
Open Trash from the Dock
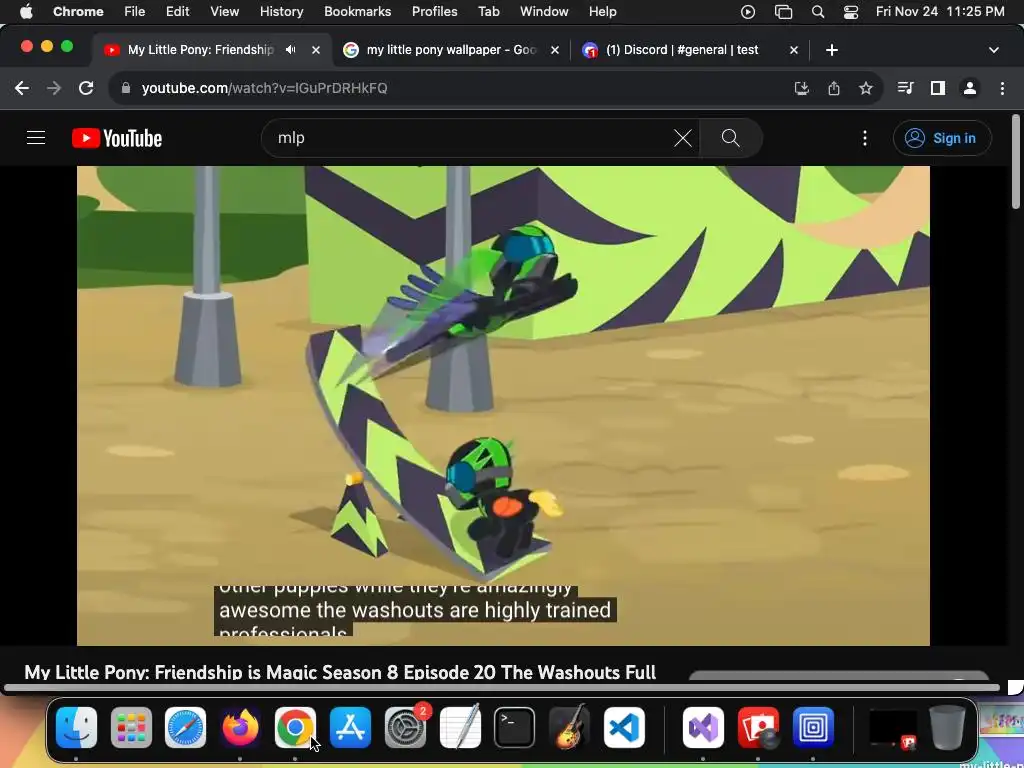point(947,727)
